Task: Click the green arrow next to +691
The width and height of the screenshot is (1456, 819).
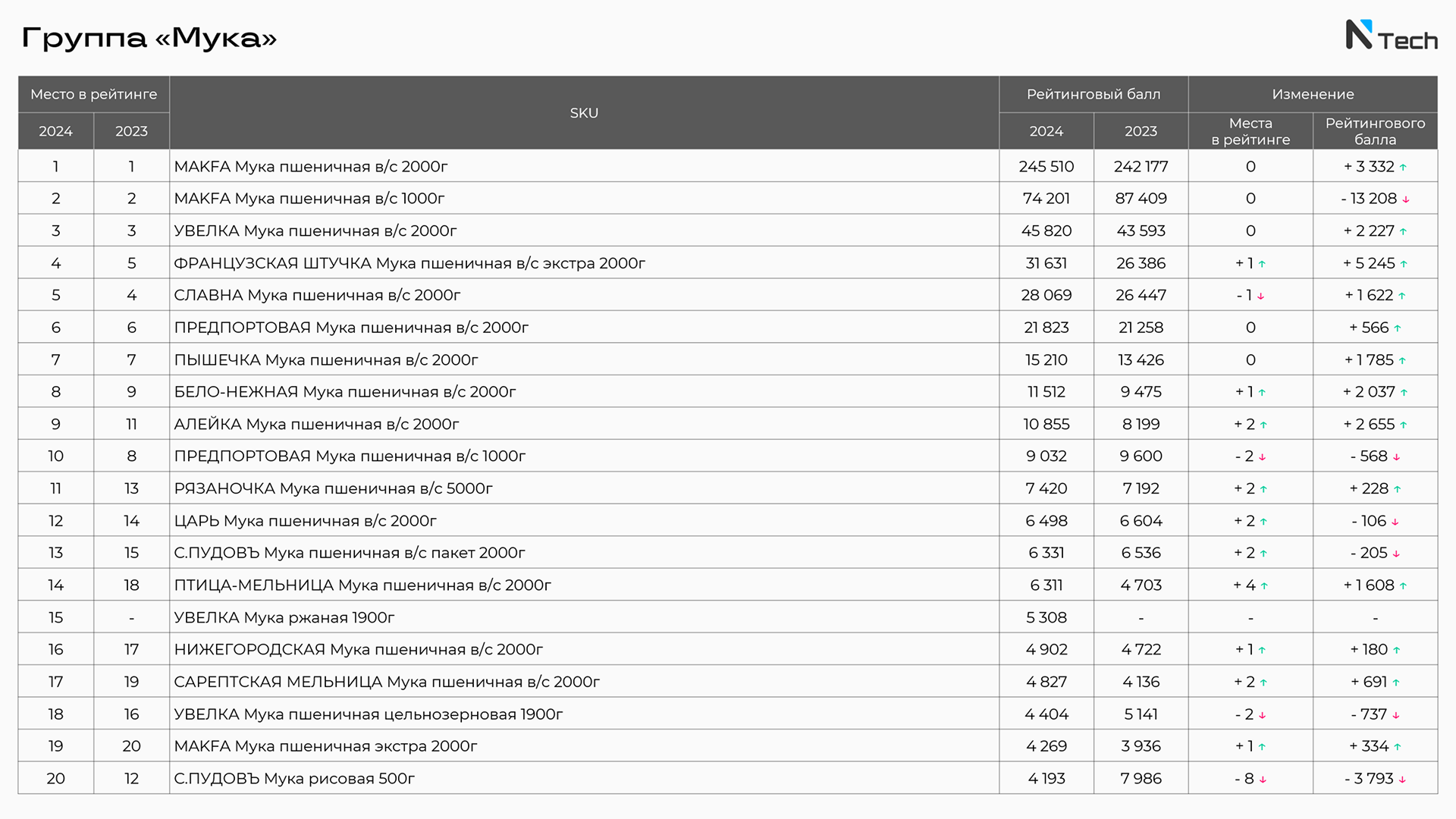Action: 1396,683
